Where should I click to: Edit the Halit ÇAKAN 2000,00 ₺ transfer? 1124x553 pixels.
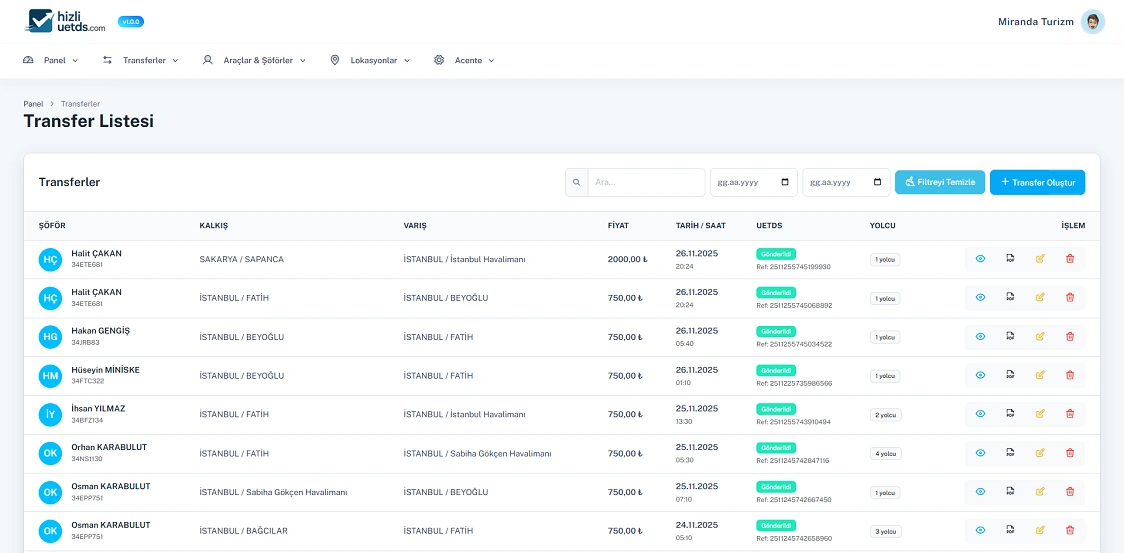tap(1040, 259)
